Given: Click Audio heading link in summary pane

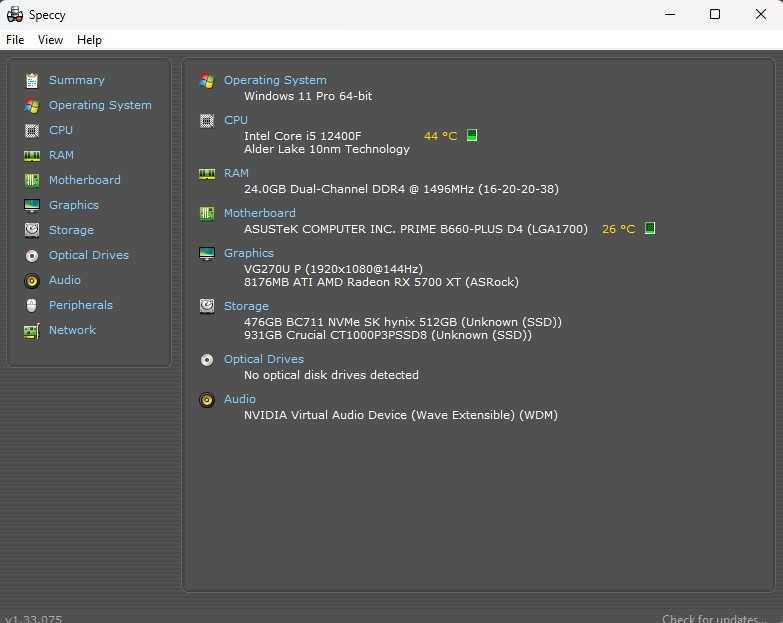Looking at the screenshot, I should click(240, 399).
